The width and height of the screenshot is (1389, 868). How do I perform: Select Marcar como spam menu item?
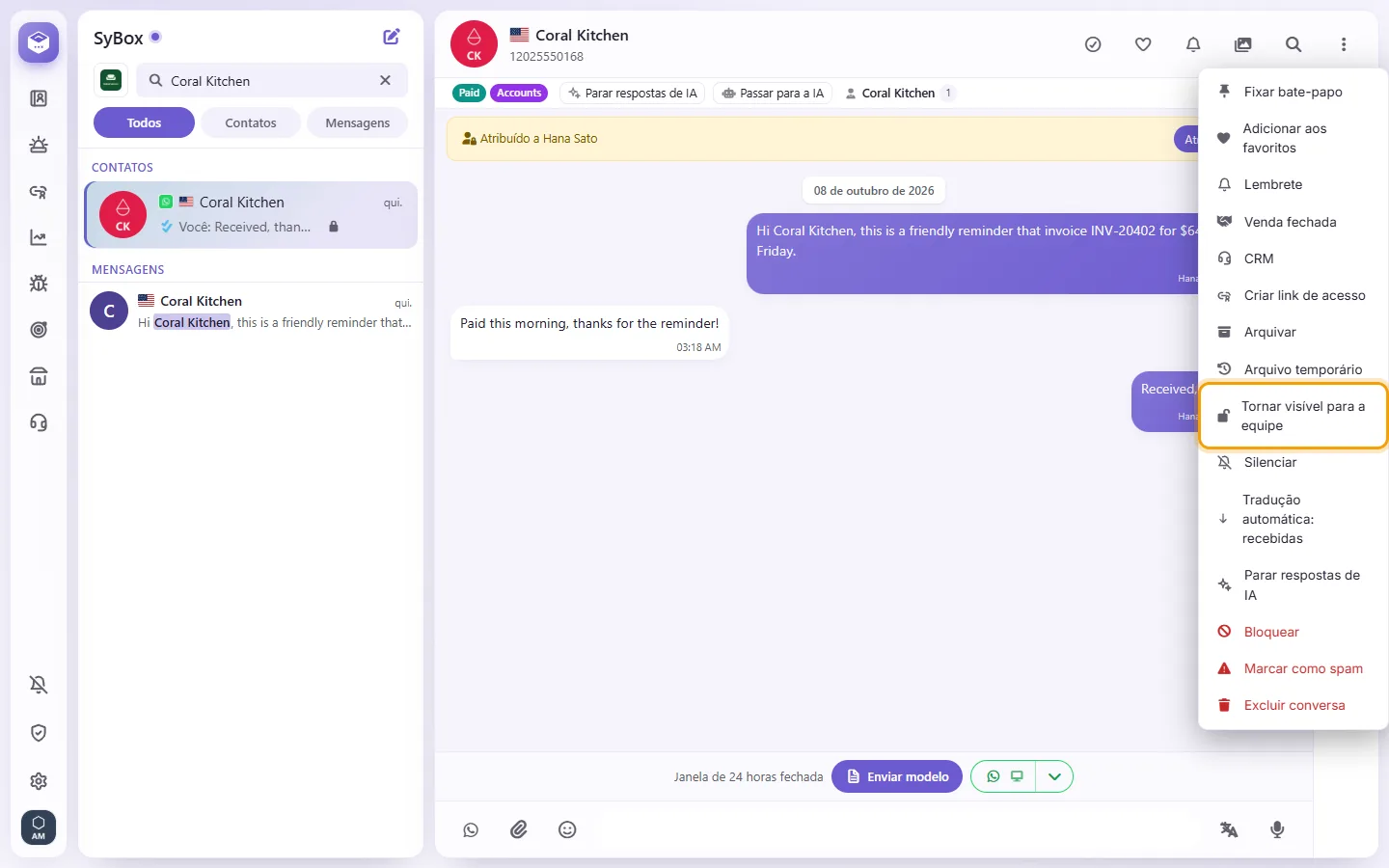pyautogui.click(x=1293, y=668)
